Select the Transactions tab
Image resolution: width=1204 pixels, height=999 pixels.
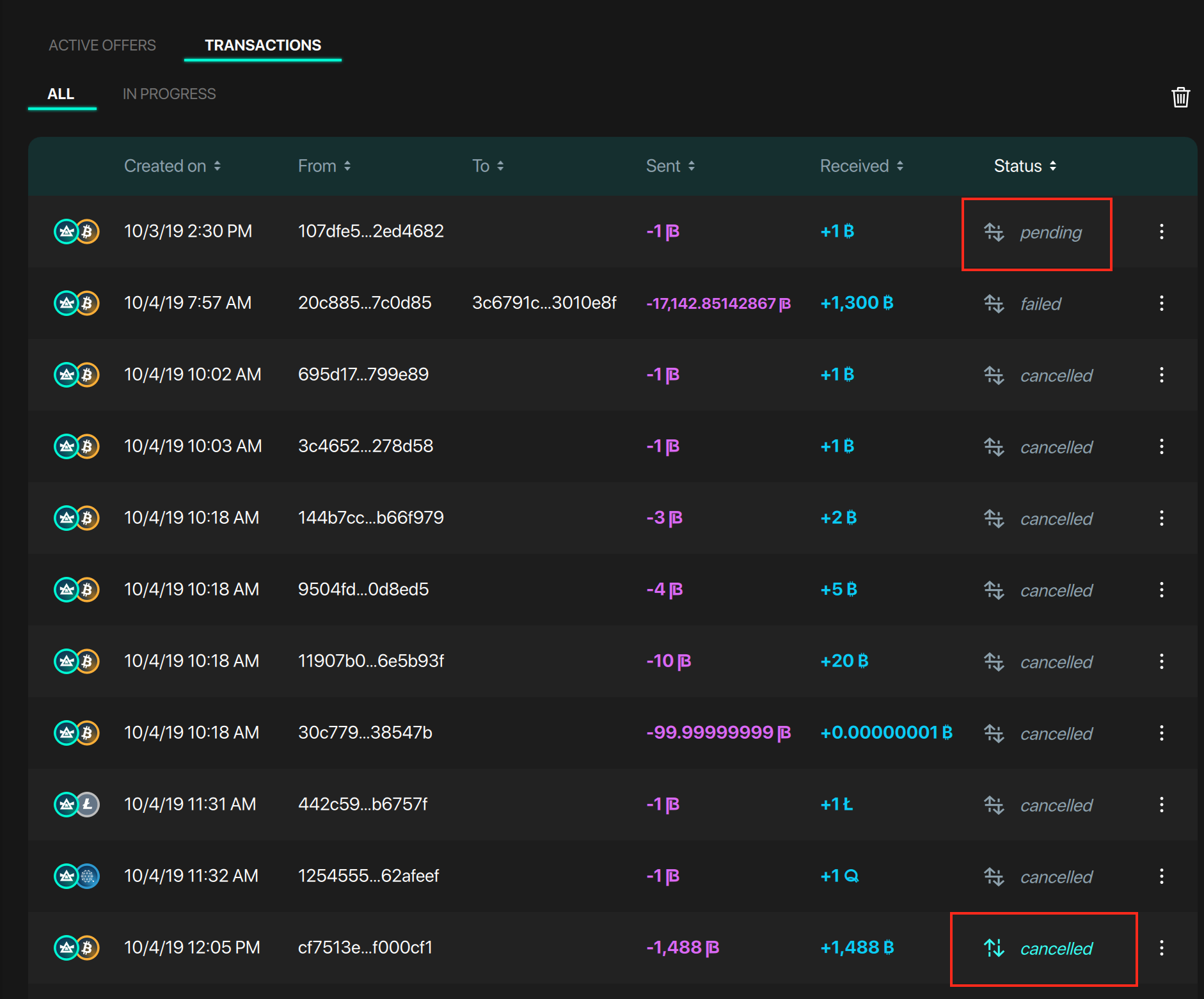pyautogui.click(x=263, y=45)
